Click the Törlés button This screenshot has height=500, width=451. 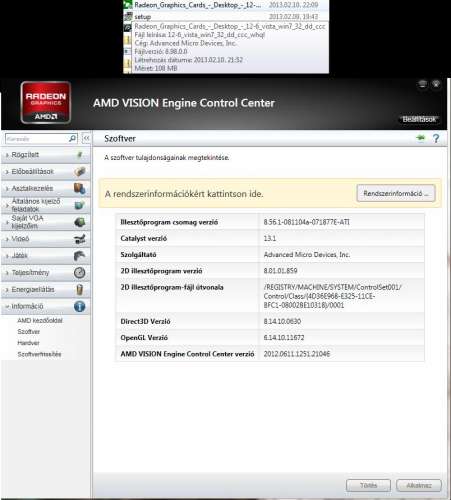click(x=368, y=485)
